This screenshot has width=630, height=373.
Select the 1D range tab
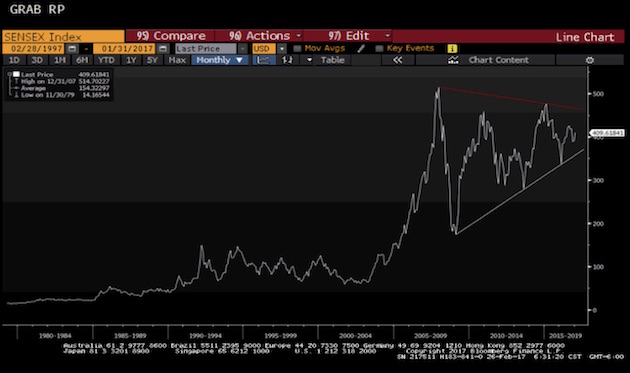pos(14,60)
